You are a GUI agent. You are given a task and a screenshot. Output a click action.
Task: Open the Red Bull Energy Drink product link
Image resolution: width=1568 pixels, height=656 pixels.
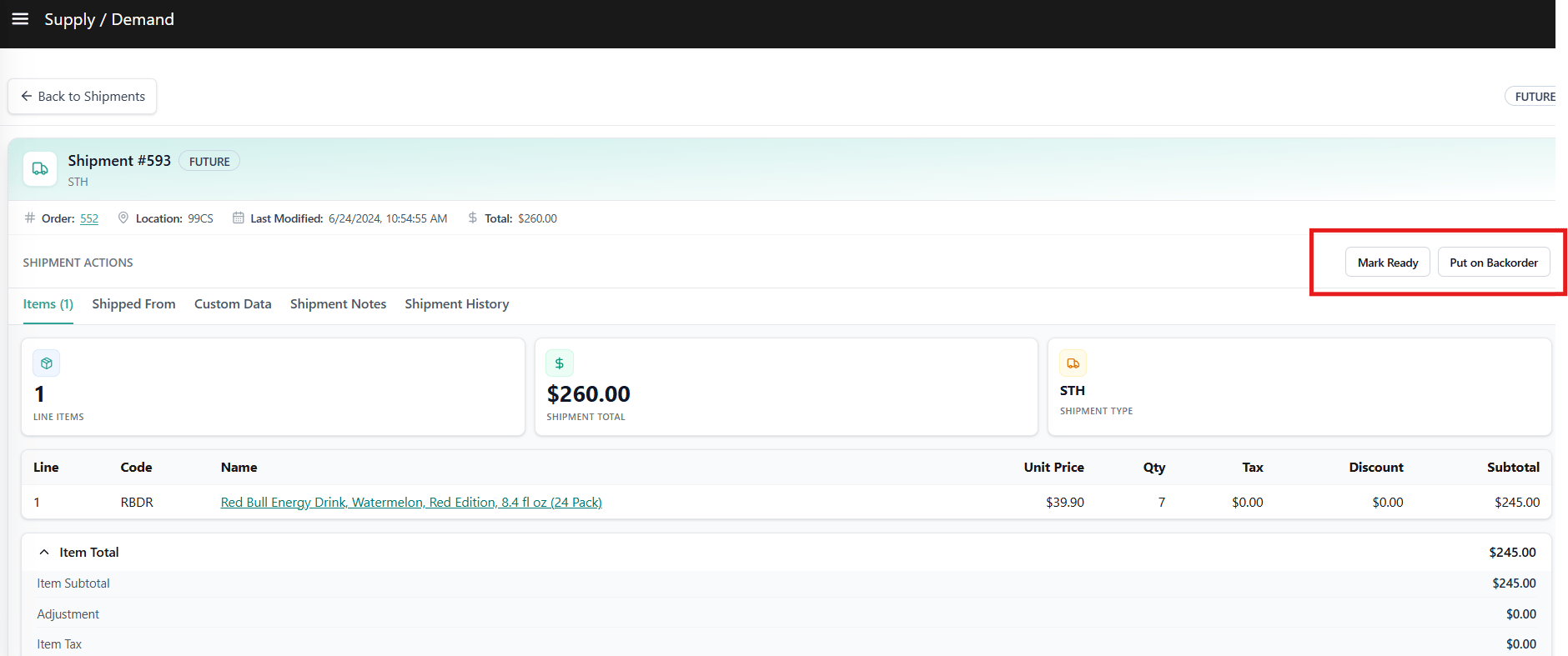coord(411,502)
